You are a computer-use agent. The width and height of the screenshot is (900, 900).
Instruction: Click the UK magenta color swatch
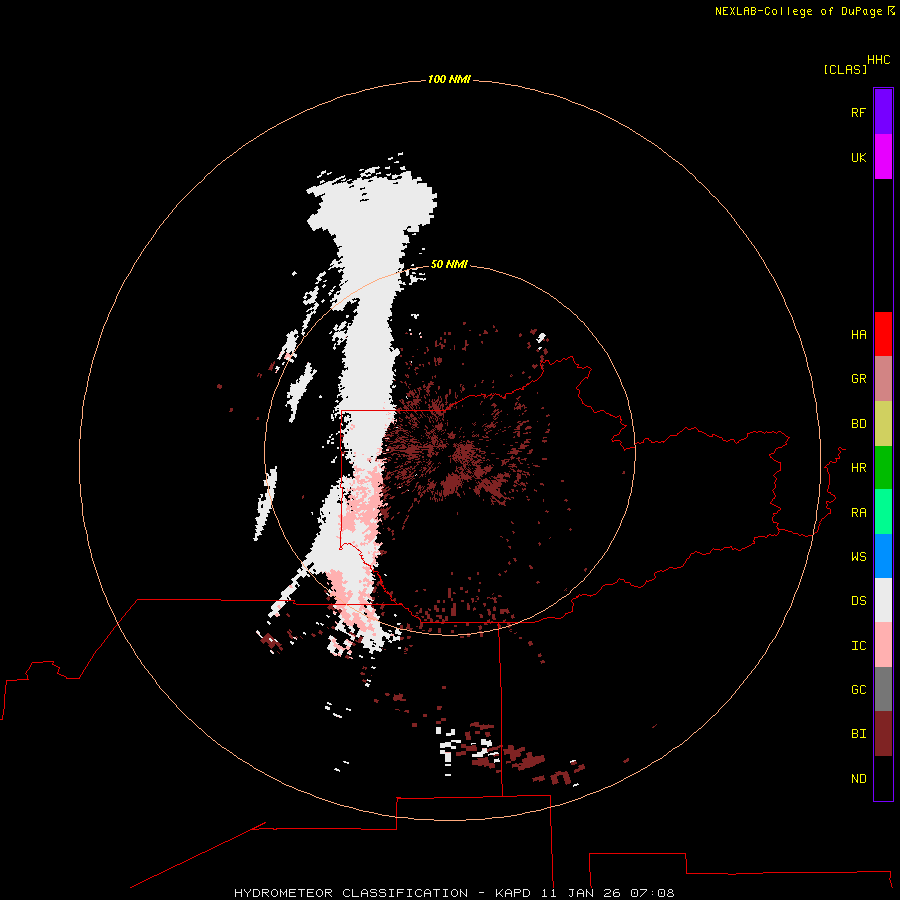click(883, 157)
